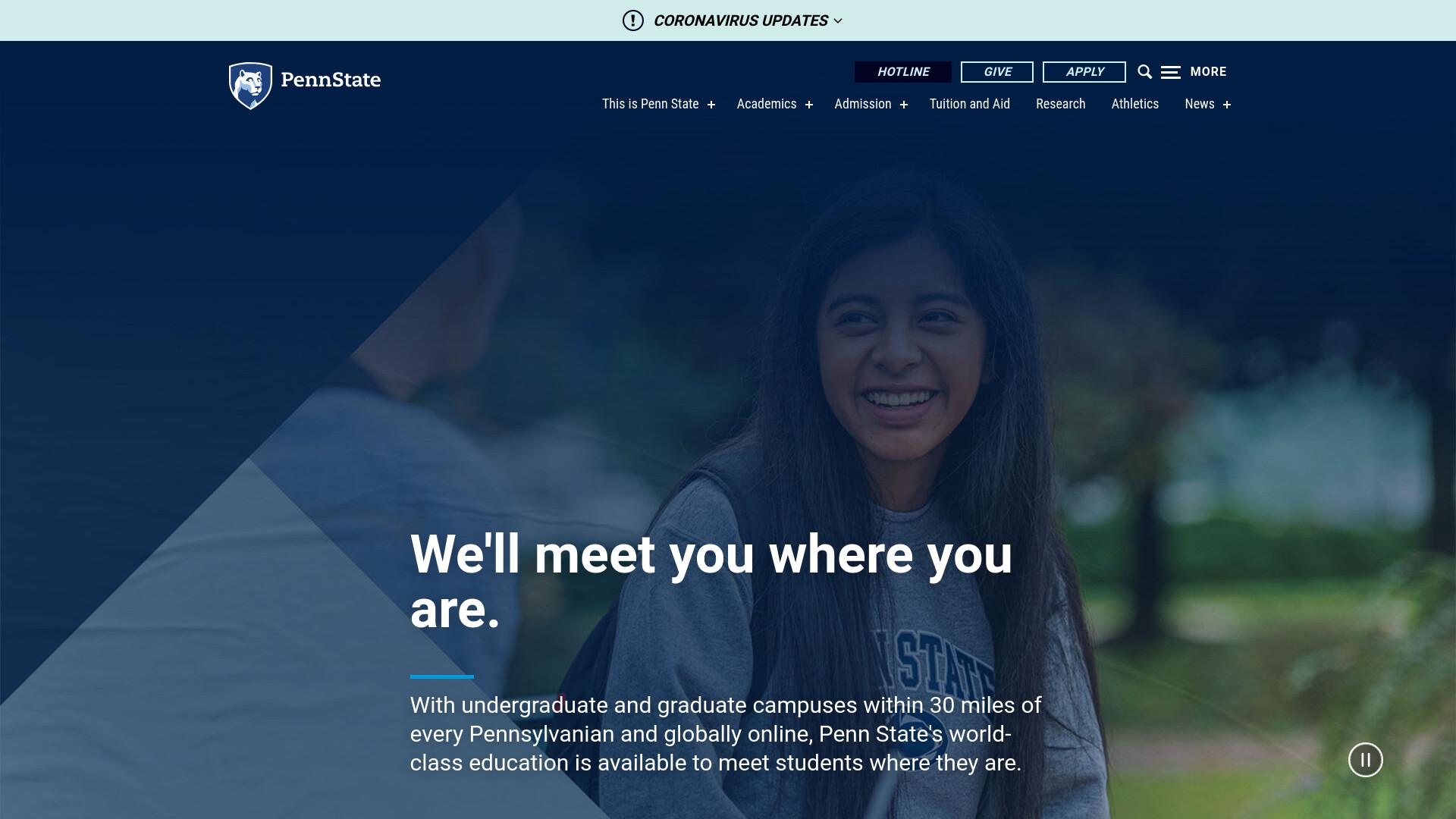Pause the hero background video
This screenshot has width=1456, height=819.
1366,760
